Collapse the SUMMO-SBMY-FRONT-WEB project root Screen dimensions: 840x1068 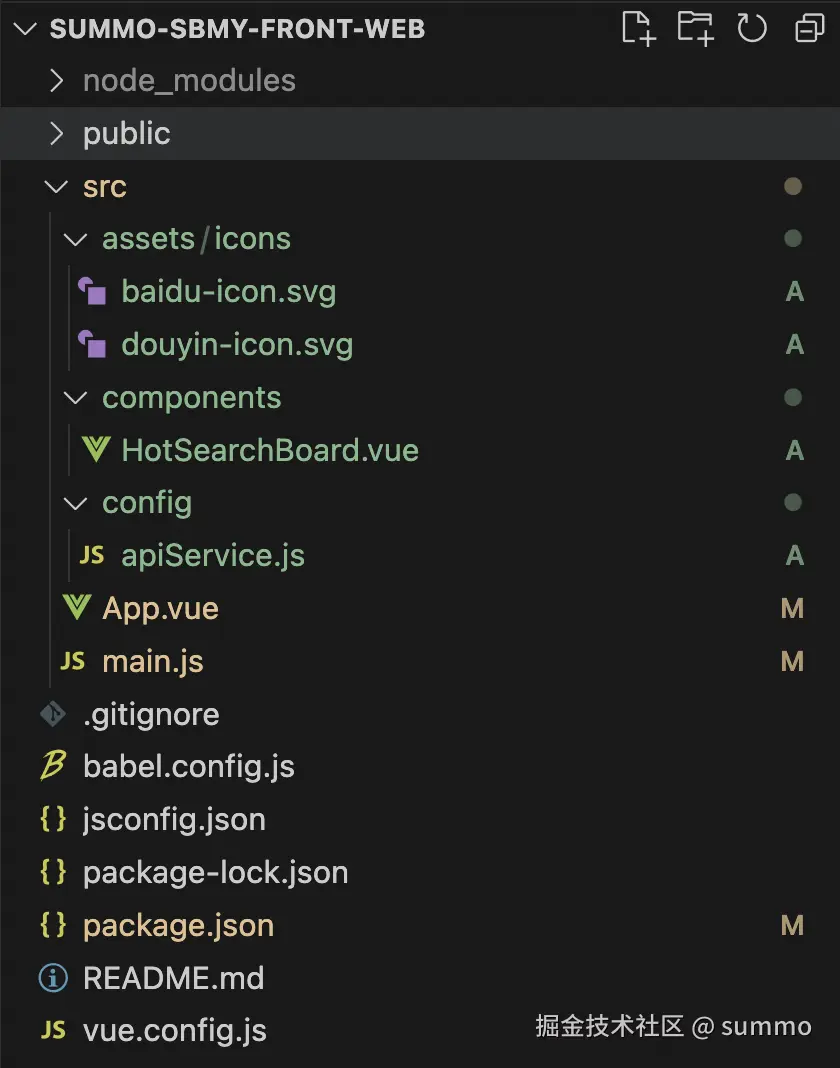(x=27, y=28)
